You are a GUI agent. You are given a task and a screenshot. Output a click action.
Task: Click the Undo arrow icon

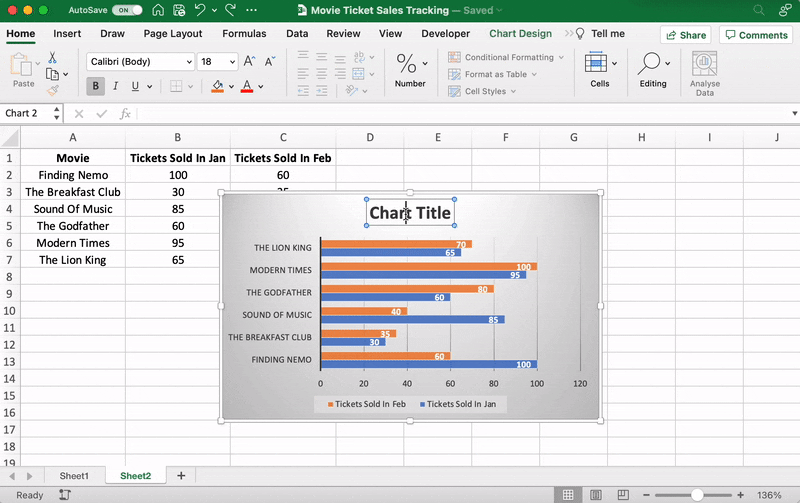(200, 10)
